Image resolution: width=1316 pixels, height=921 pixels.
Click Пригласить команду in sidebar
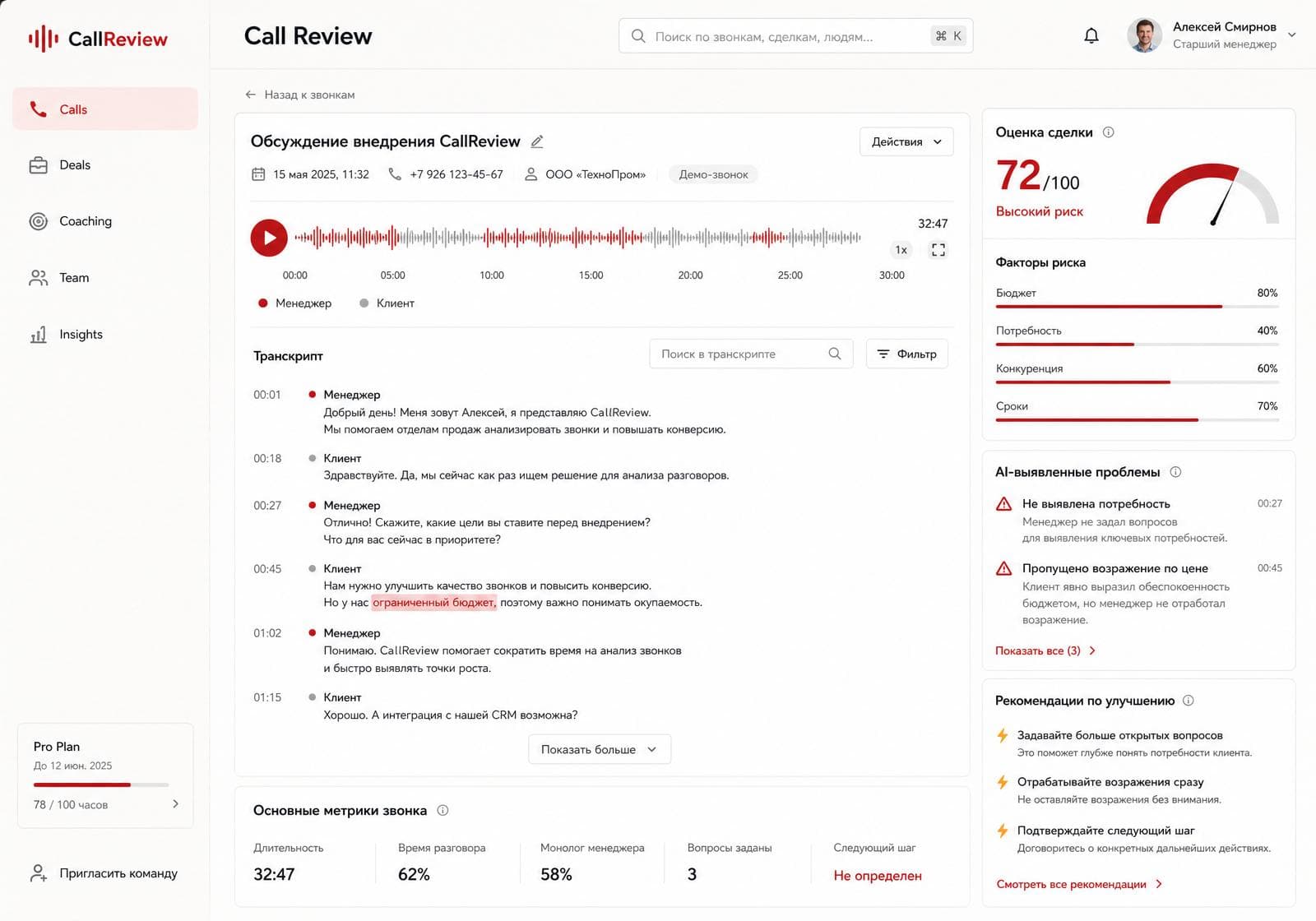pos(104,873)
